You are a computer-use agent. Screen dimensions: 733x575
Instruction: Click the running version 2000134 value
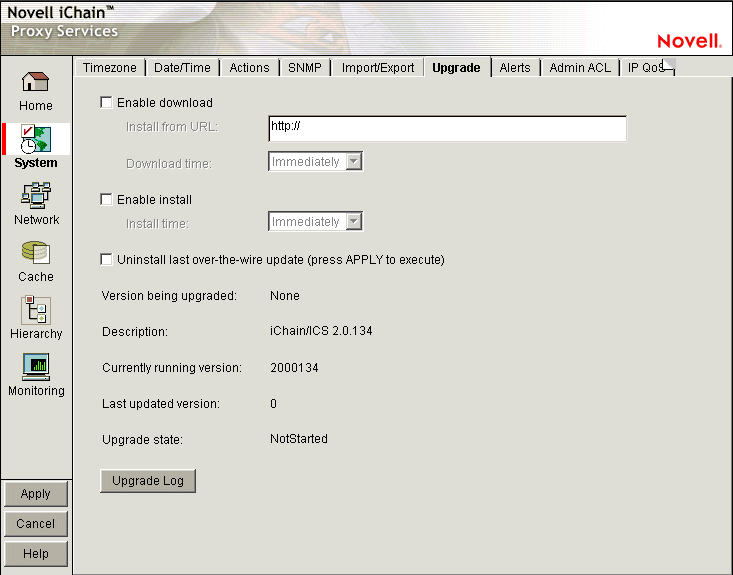tap(294, 368)
